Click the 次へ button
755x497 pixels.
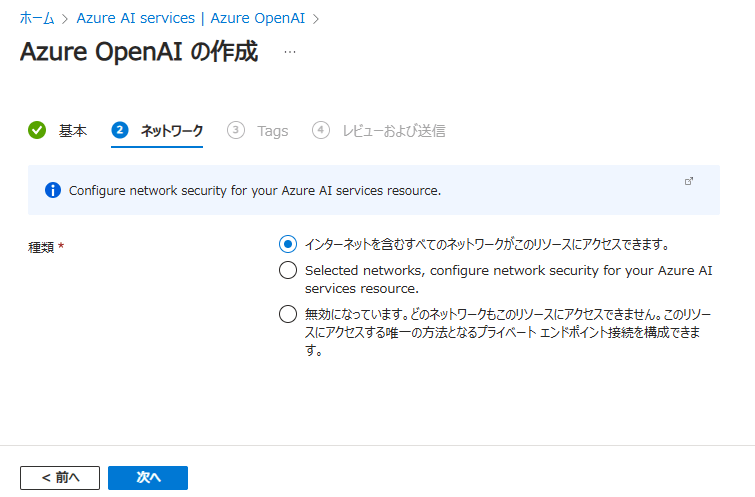[x=148, y=478]
